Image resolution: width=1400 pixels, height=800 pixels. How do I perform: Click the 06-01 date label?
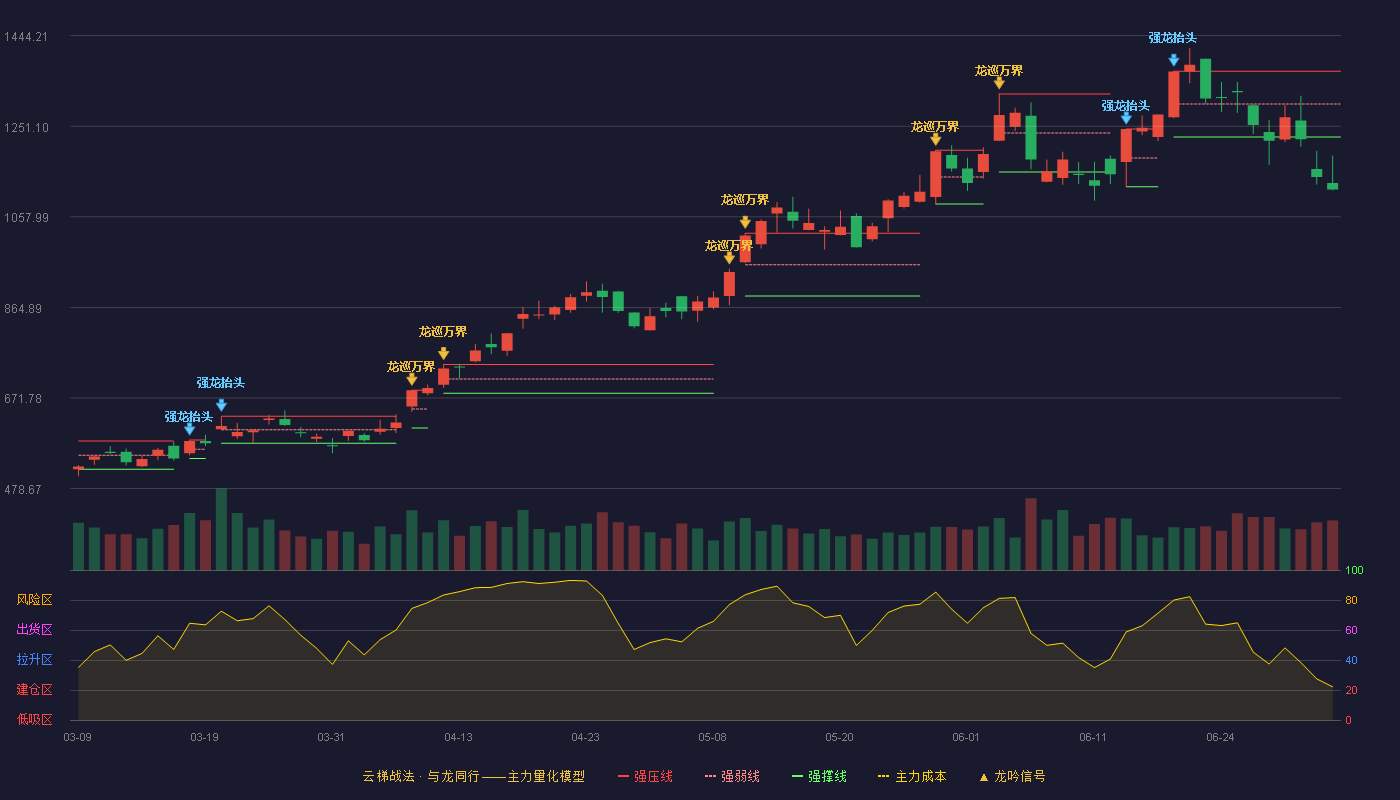966,737
